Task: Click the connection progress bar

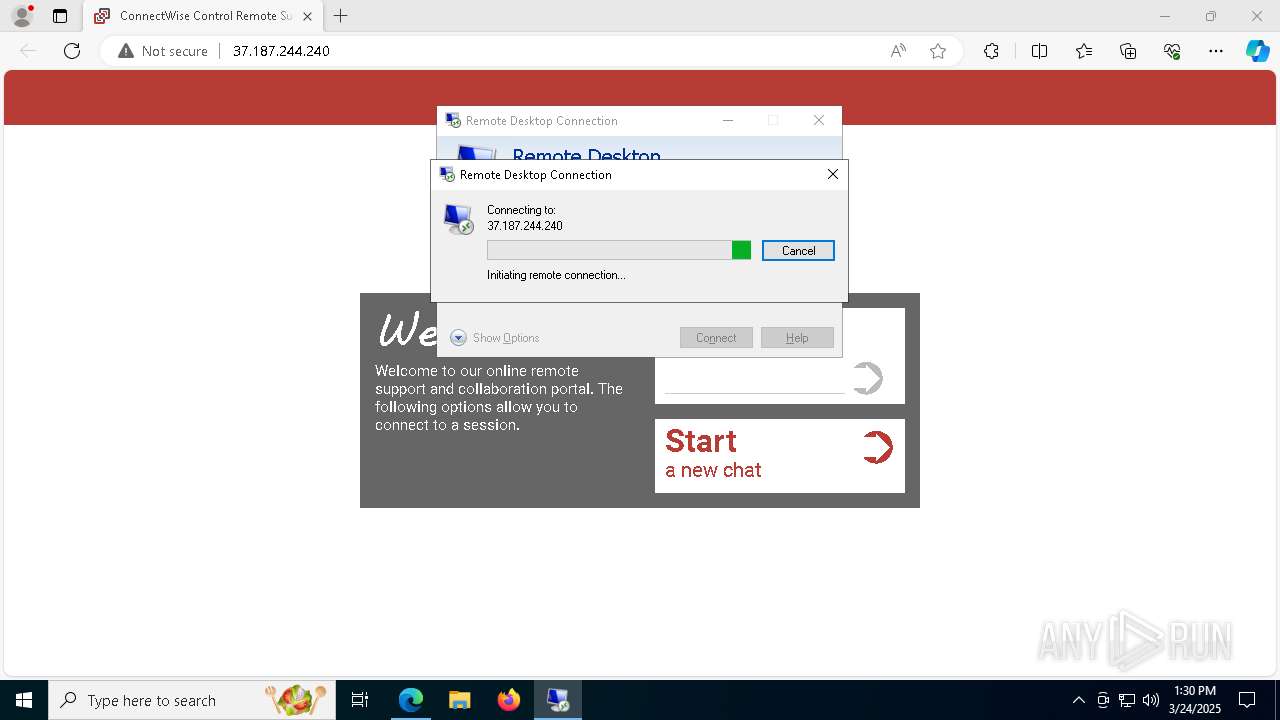Action: (x=619, y=250)
